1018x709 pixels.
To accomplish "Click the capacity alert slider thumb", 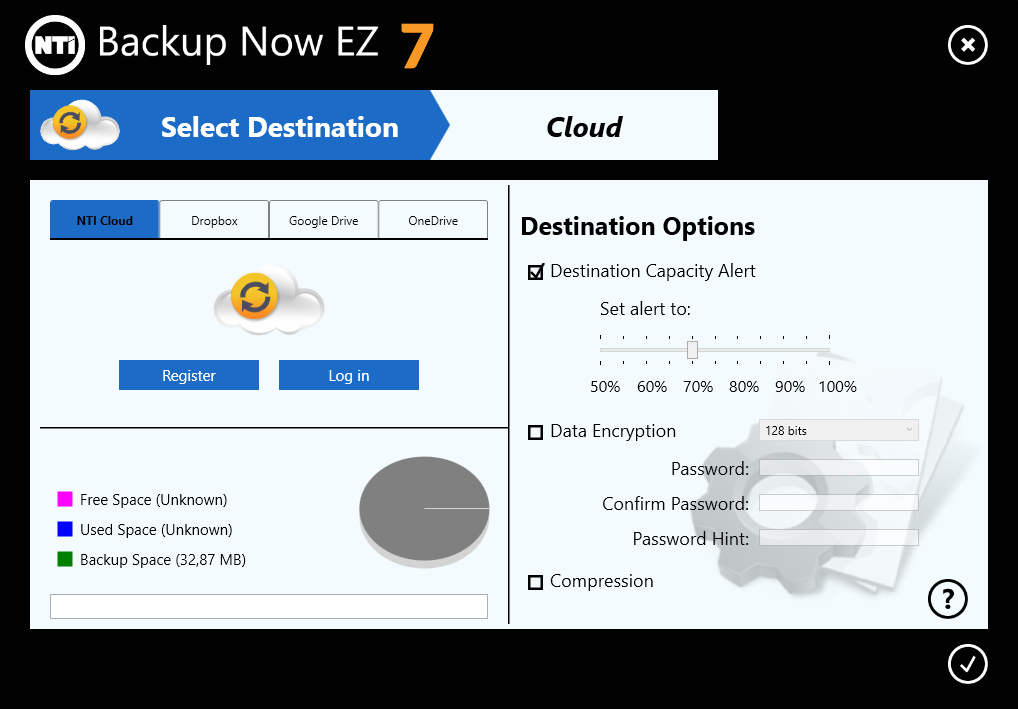I will point(692,349).
